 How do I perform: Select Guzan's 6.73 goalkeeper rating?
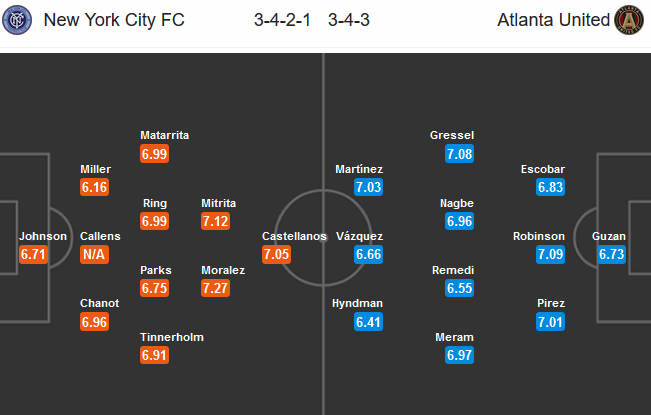[x=611, y=254]
